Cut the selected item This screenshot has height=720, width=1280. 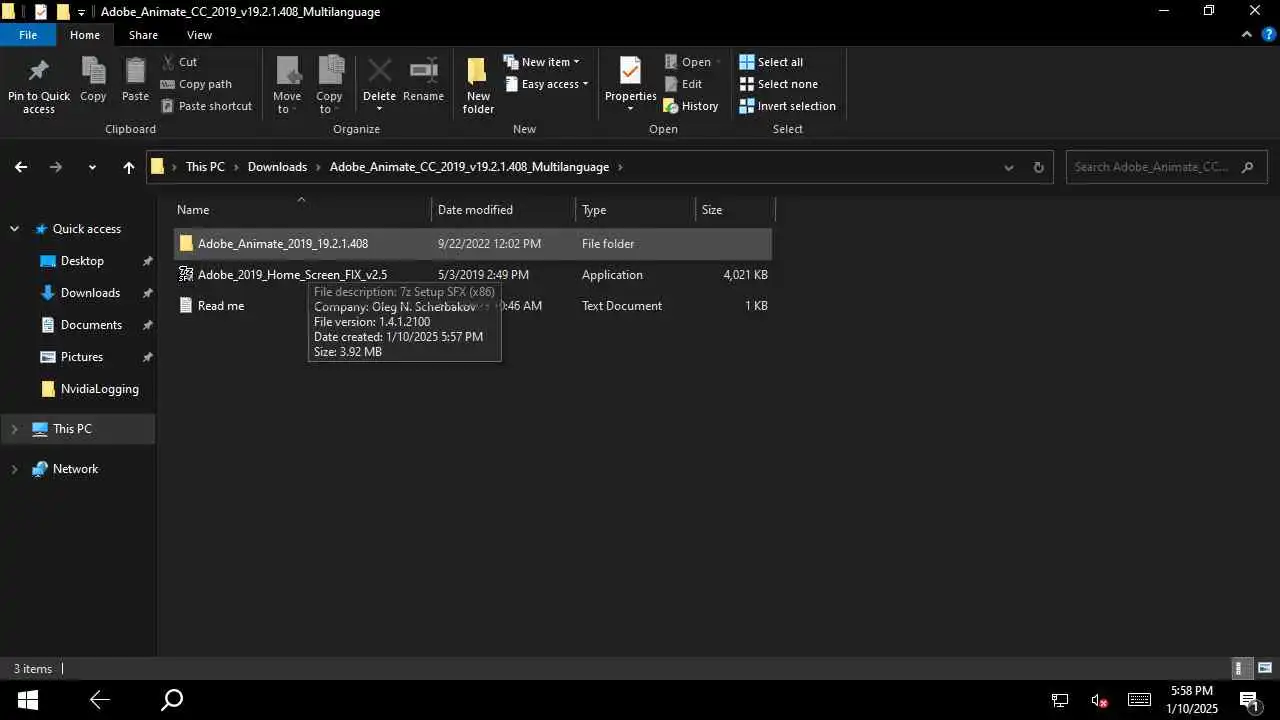179,62
